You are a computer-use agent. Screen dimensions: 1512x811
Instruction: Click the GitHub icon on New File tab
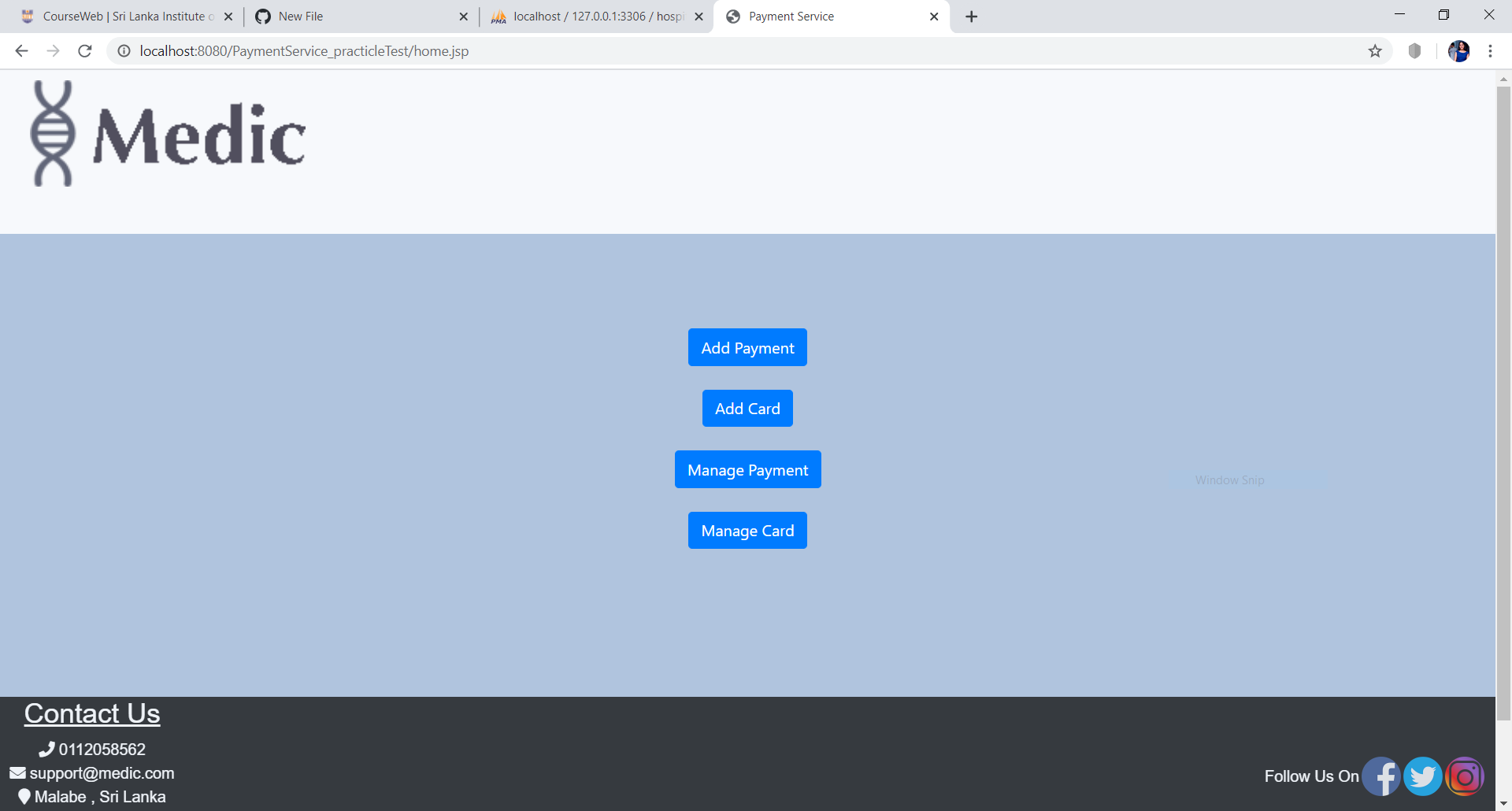(x=262, y=16)
